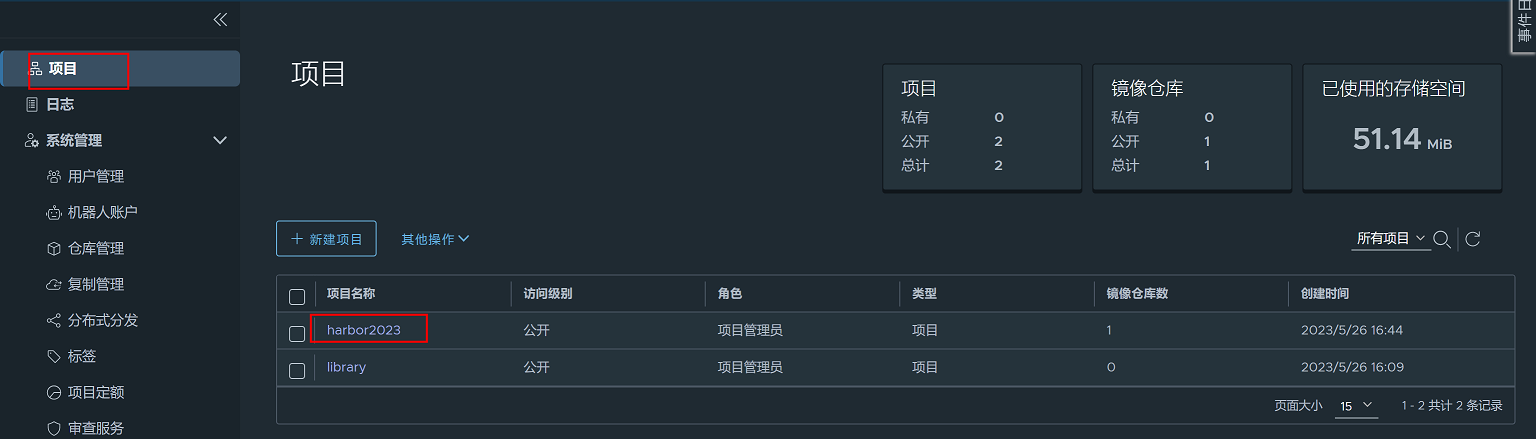Refresh the project list
1536x439 pixels.
[1472, 239]
